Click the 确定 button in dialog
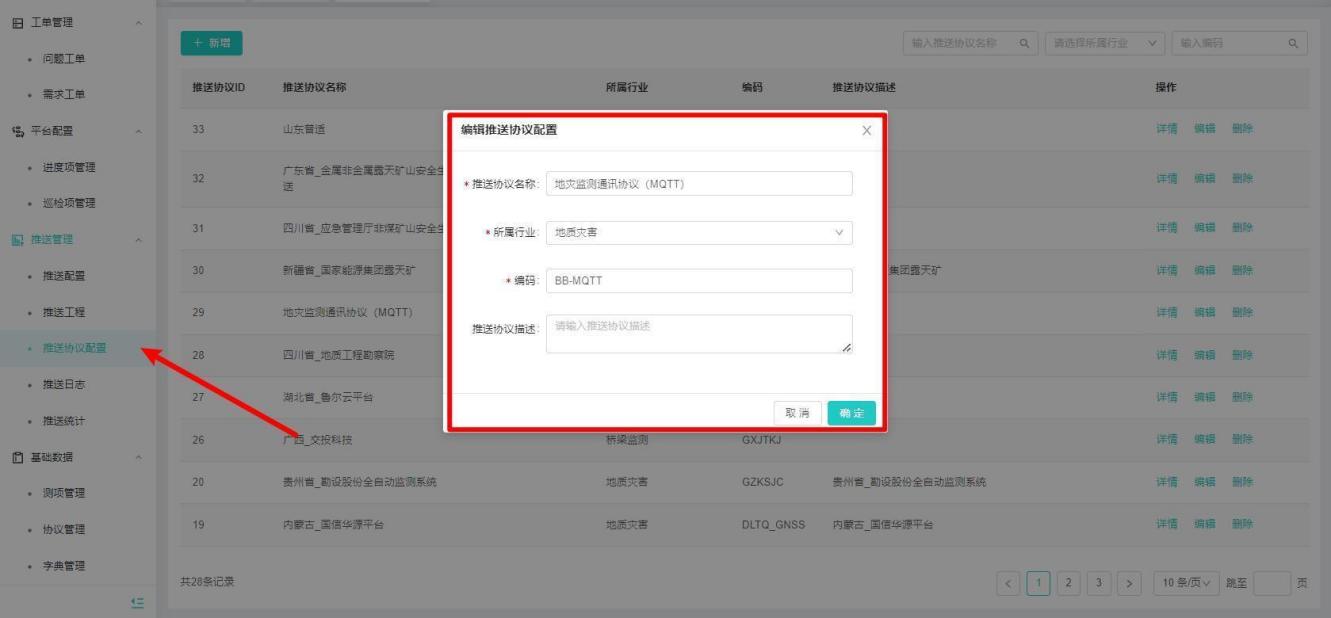 point(851,413)
